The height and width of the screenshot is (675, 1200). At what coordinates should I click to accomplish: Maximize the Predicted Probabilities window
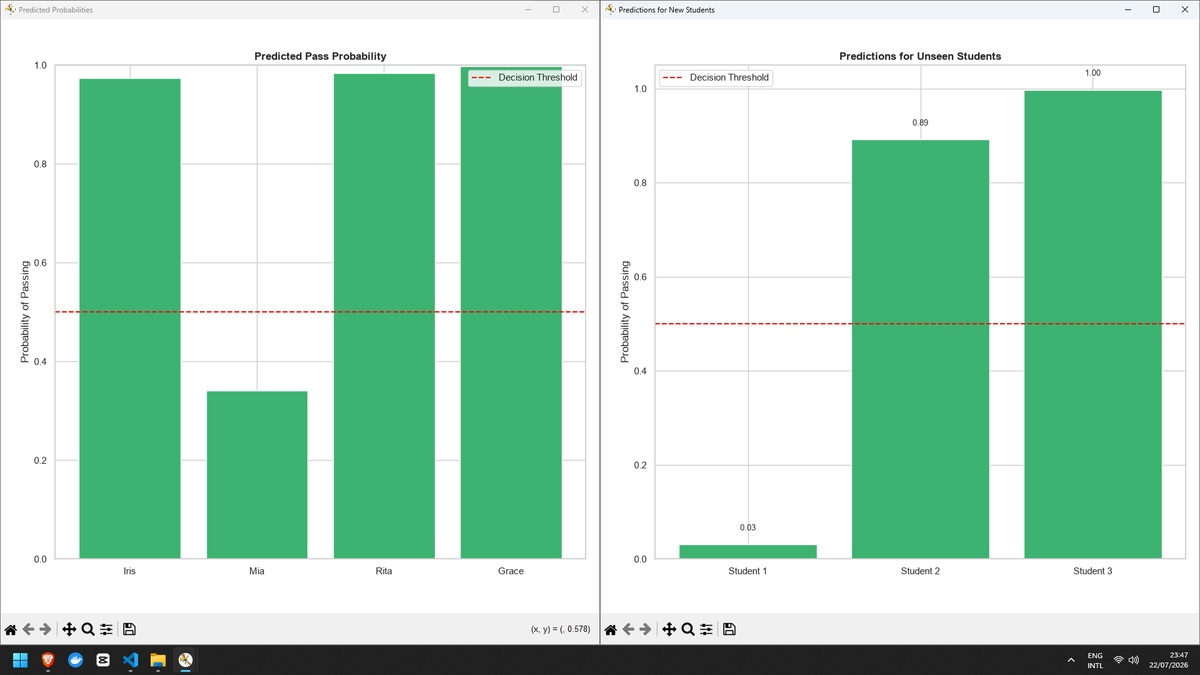pyautogui.click(x=555, y=10)
